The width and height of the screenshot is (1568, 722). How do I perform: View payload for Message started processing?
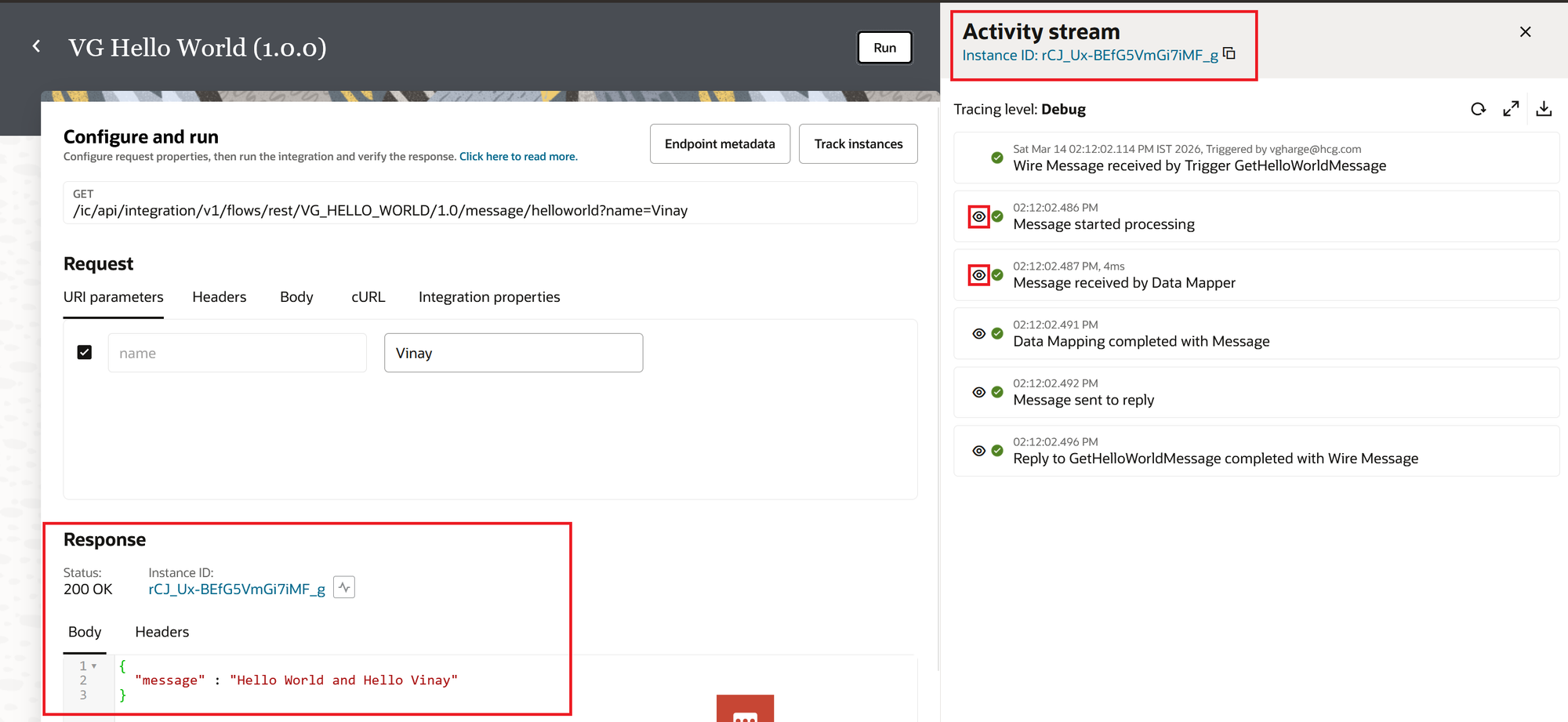[978, 216]
